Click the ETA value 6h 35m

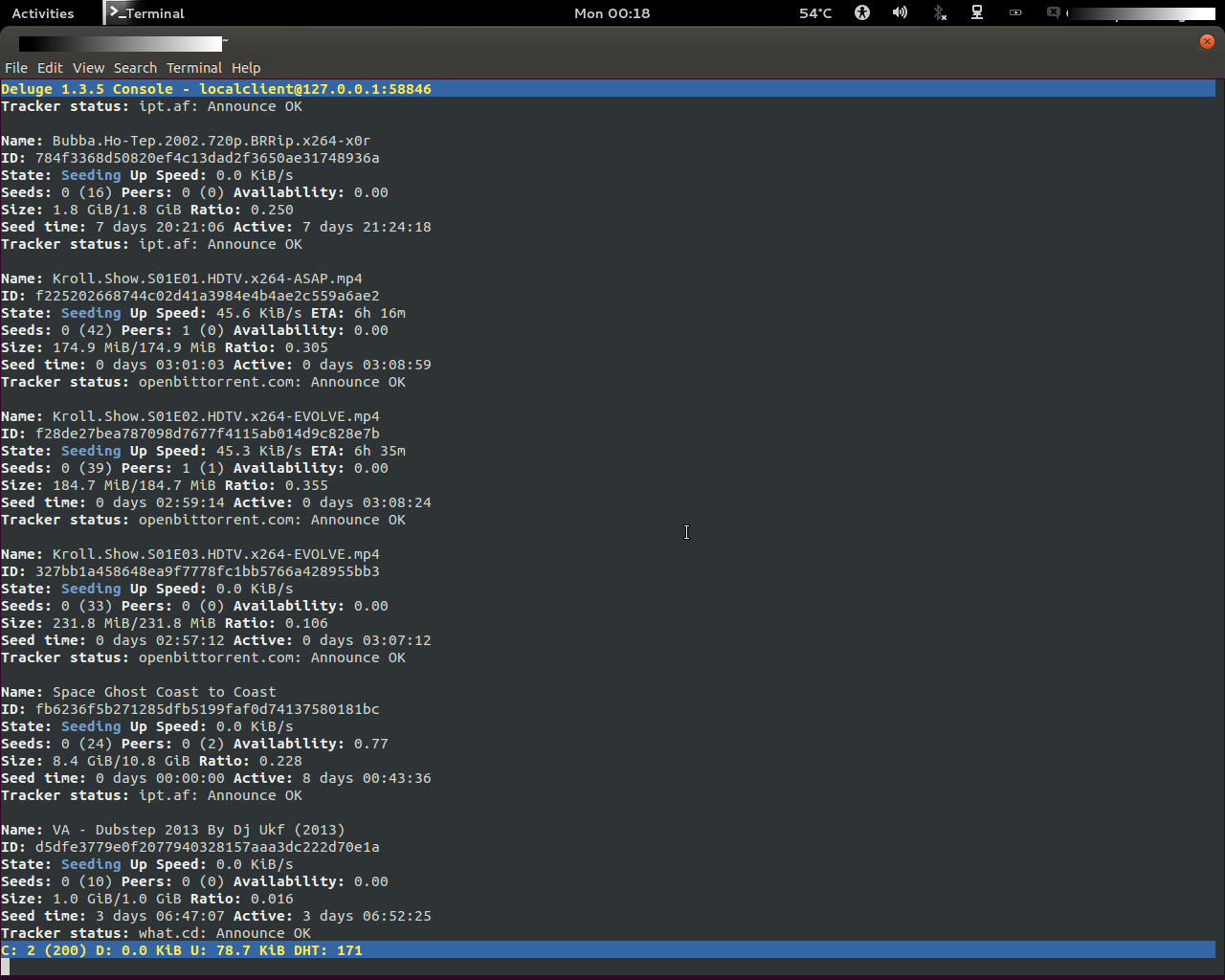point(380,451)
